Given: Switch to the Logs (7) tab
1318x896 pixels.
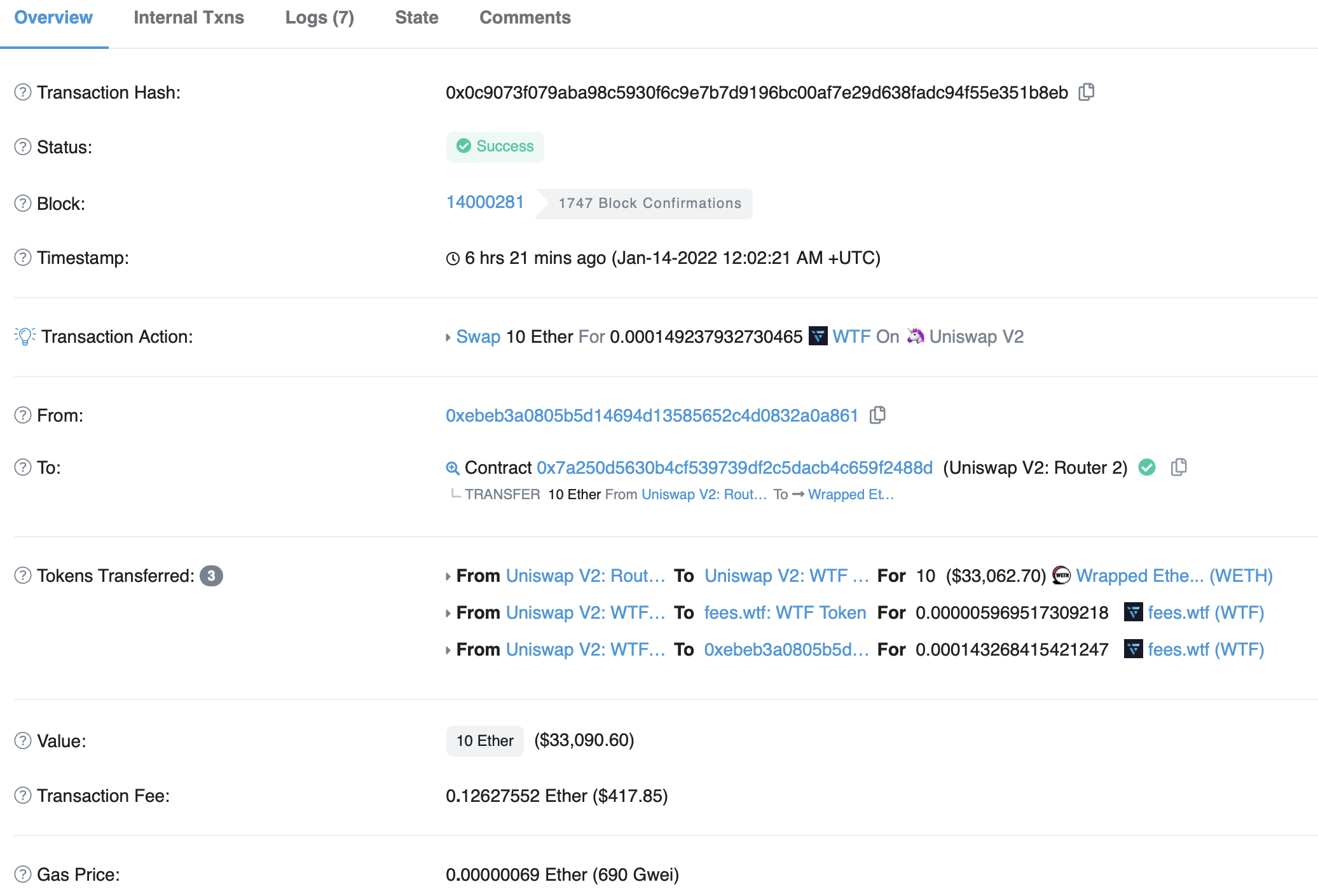Looking at the screenshot, I should (320, 18).
